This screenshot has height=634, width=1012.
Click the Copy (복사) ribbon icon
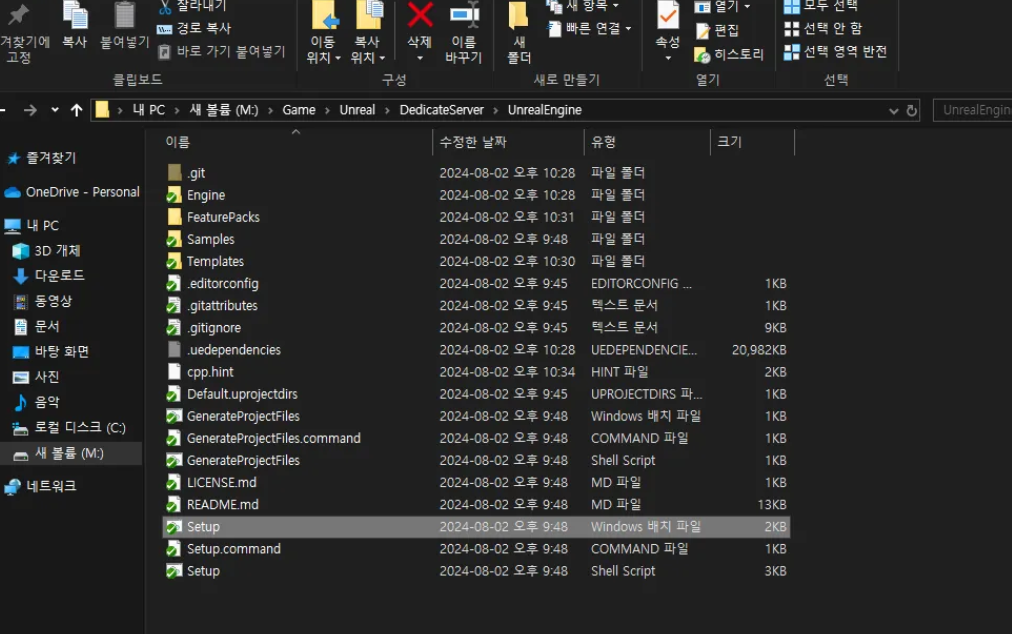click(75, 15)
